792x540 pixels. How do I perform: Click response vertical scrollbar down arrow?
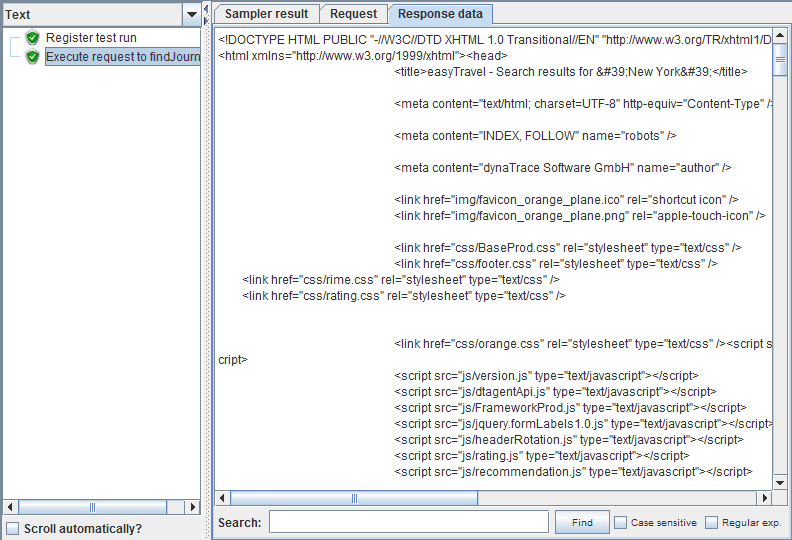click(780, 482)
